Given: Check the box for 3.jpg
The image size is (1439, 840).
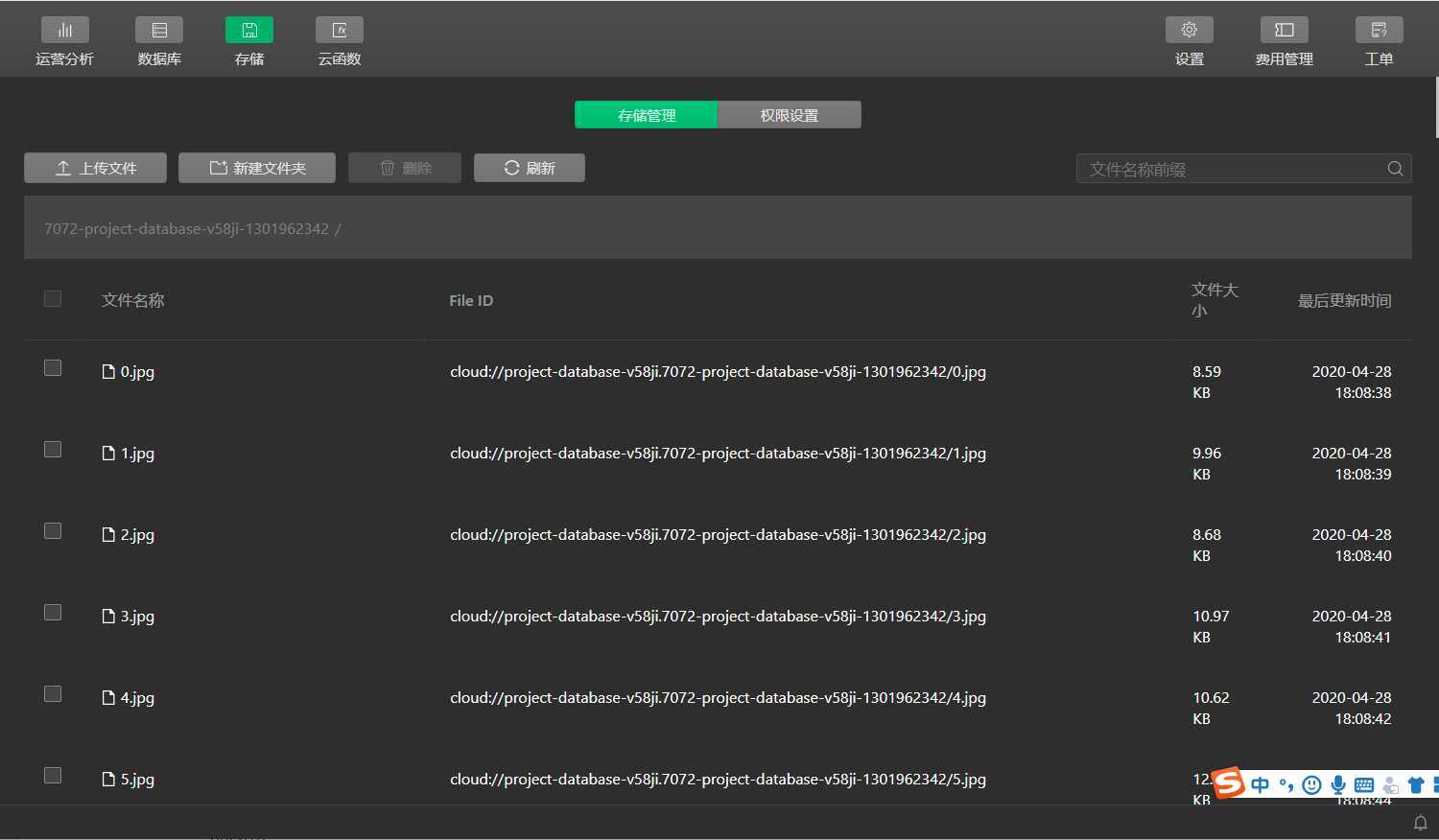Looking at the screenshot, I should (x=53, y=613).
